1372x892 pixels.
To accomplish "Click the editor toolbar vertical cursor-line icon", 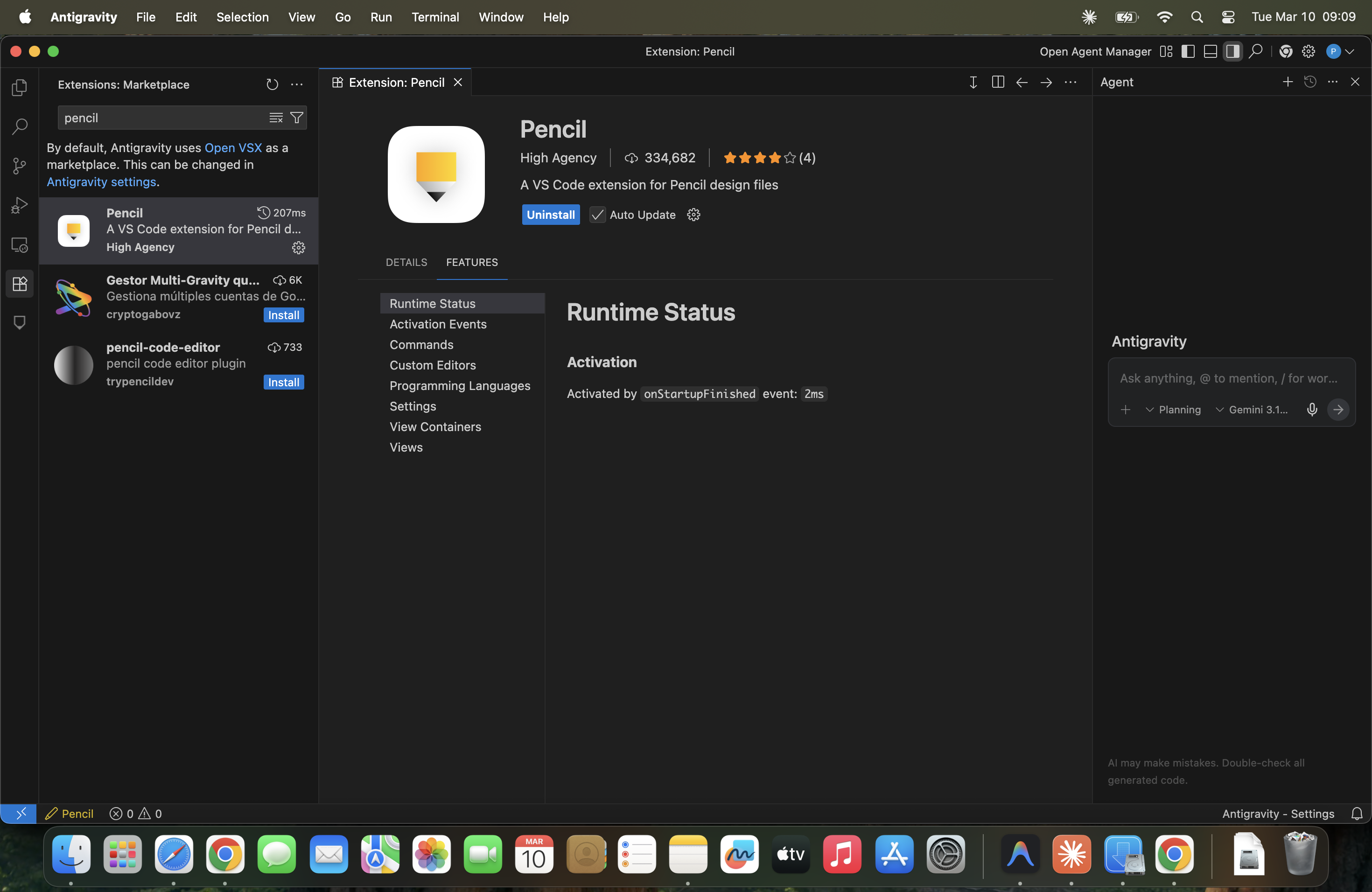I will [x=973, y=83].
